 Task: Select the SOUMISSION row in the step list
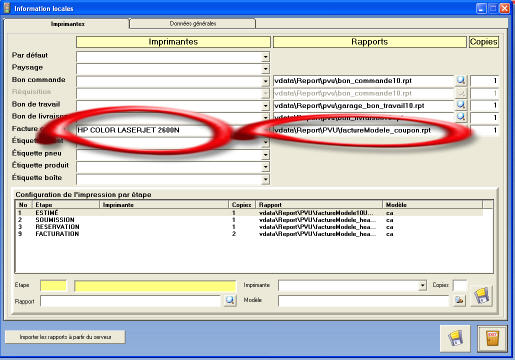249,220
